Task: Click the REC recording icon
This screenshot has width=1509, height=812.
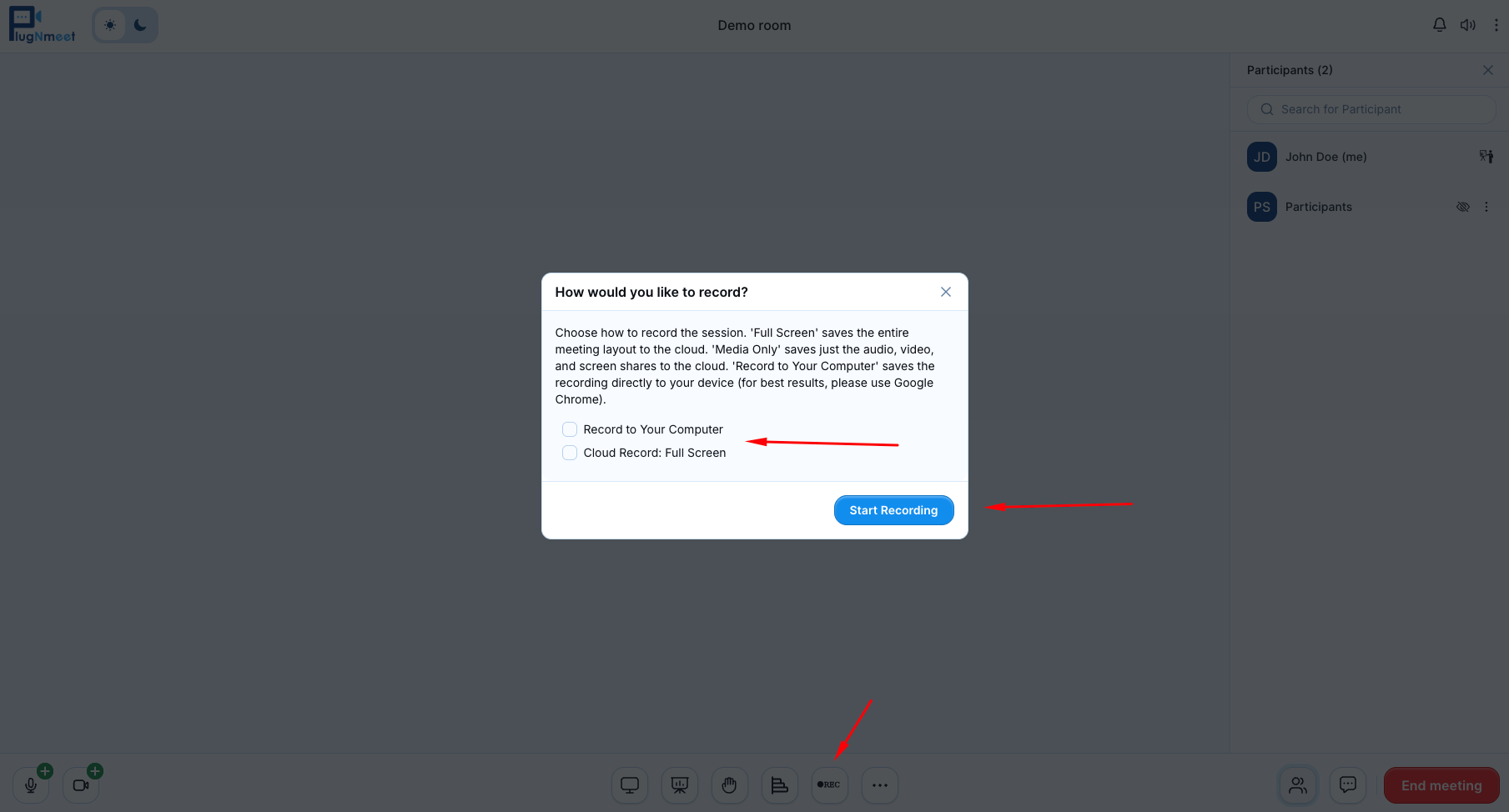Action: (x=829, y=785)
